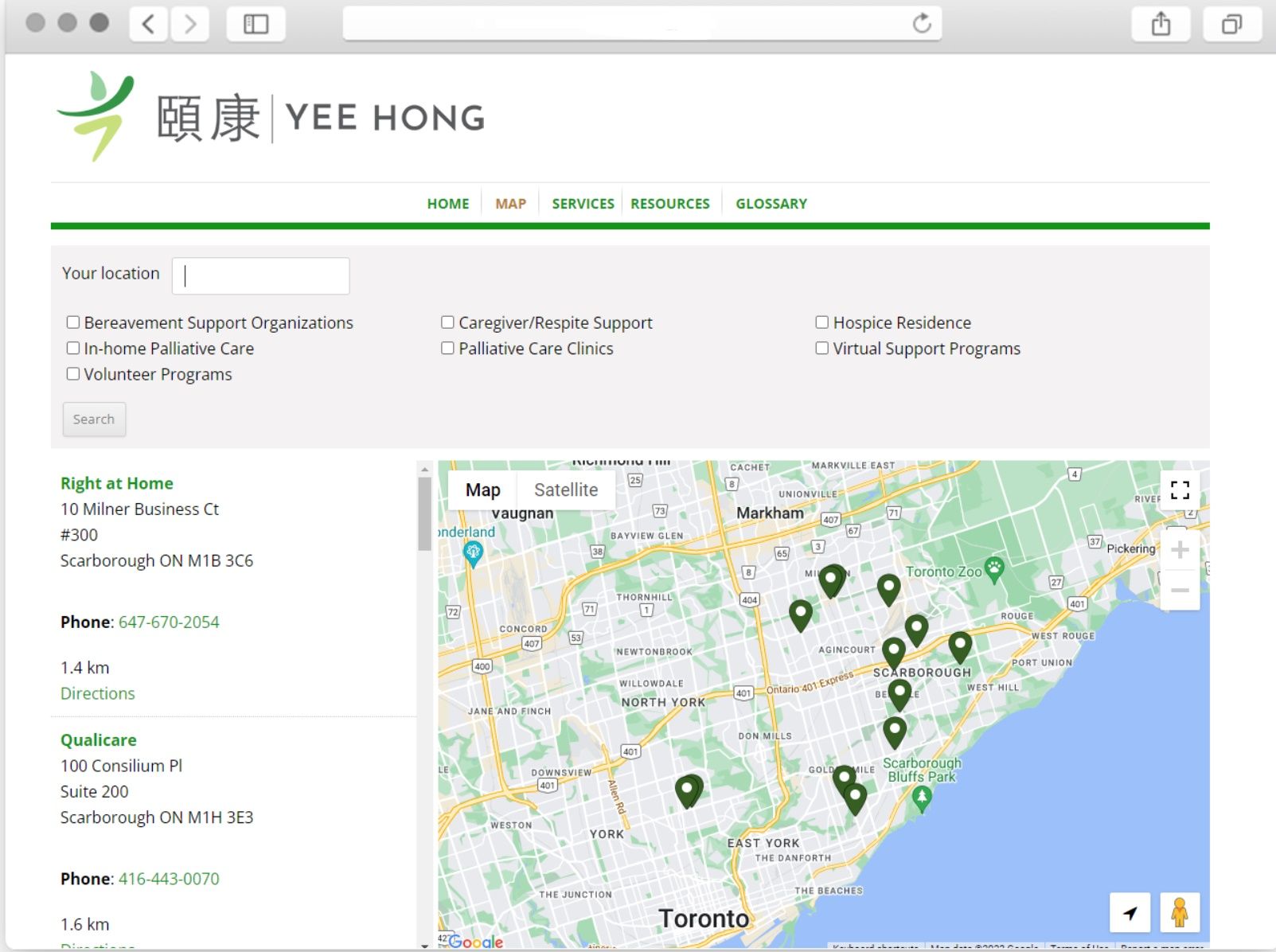The height and width of the screenshot is (952, 1276).
Task: Select the pin above Scarborough Bluffs Park label
Action: point(895,731)
